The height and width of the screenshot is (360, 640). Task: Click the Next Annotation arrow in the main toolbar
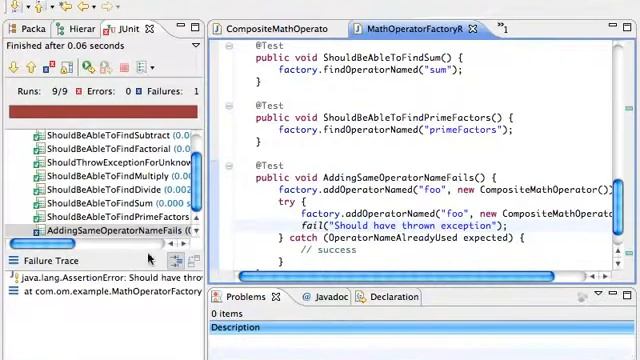click(15, 6)
